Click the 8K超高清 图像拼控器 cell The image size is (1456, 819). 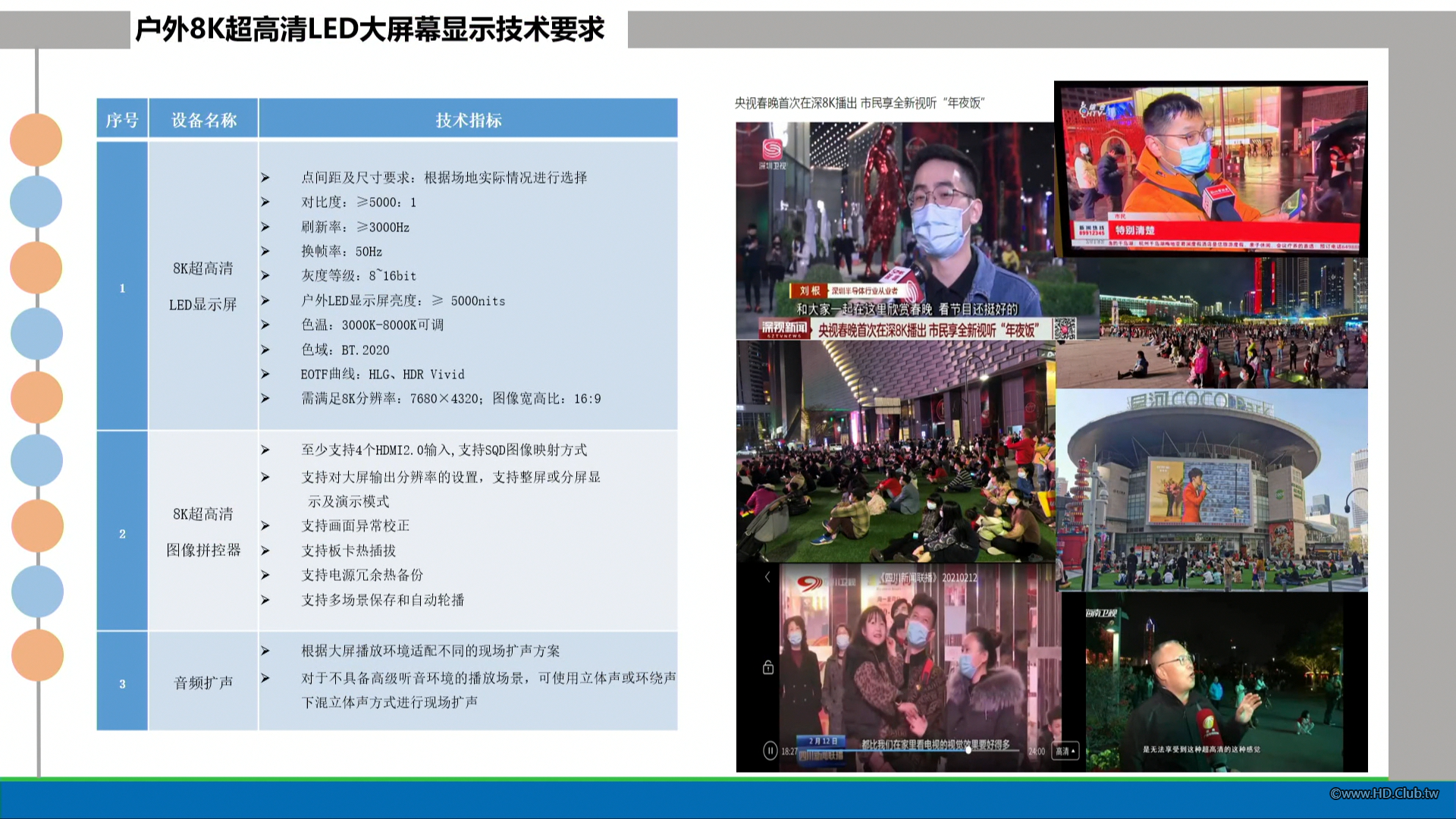[x=203, y=532]
